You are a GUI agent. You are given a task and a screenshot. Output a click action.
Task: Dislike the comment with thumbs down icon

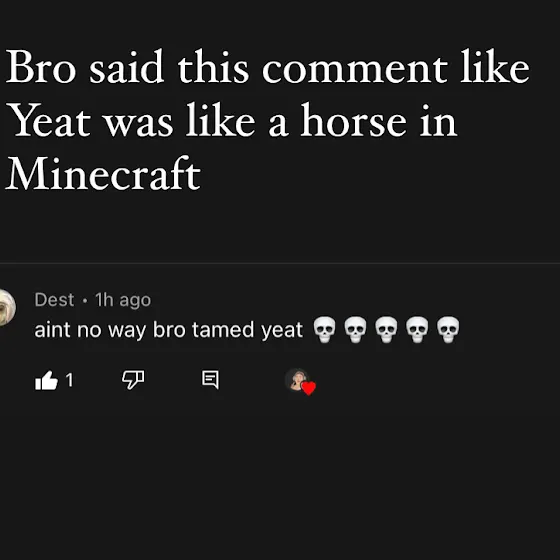133,379
